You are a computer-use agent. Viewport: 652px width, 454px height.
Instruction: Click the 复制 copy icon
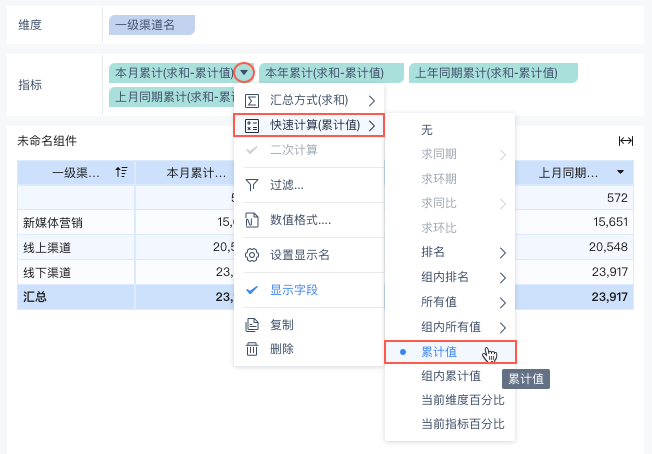coord(252,325)
